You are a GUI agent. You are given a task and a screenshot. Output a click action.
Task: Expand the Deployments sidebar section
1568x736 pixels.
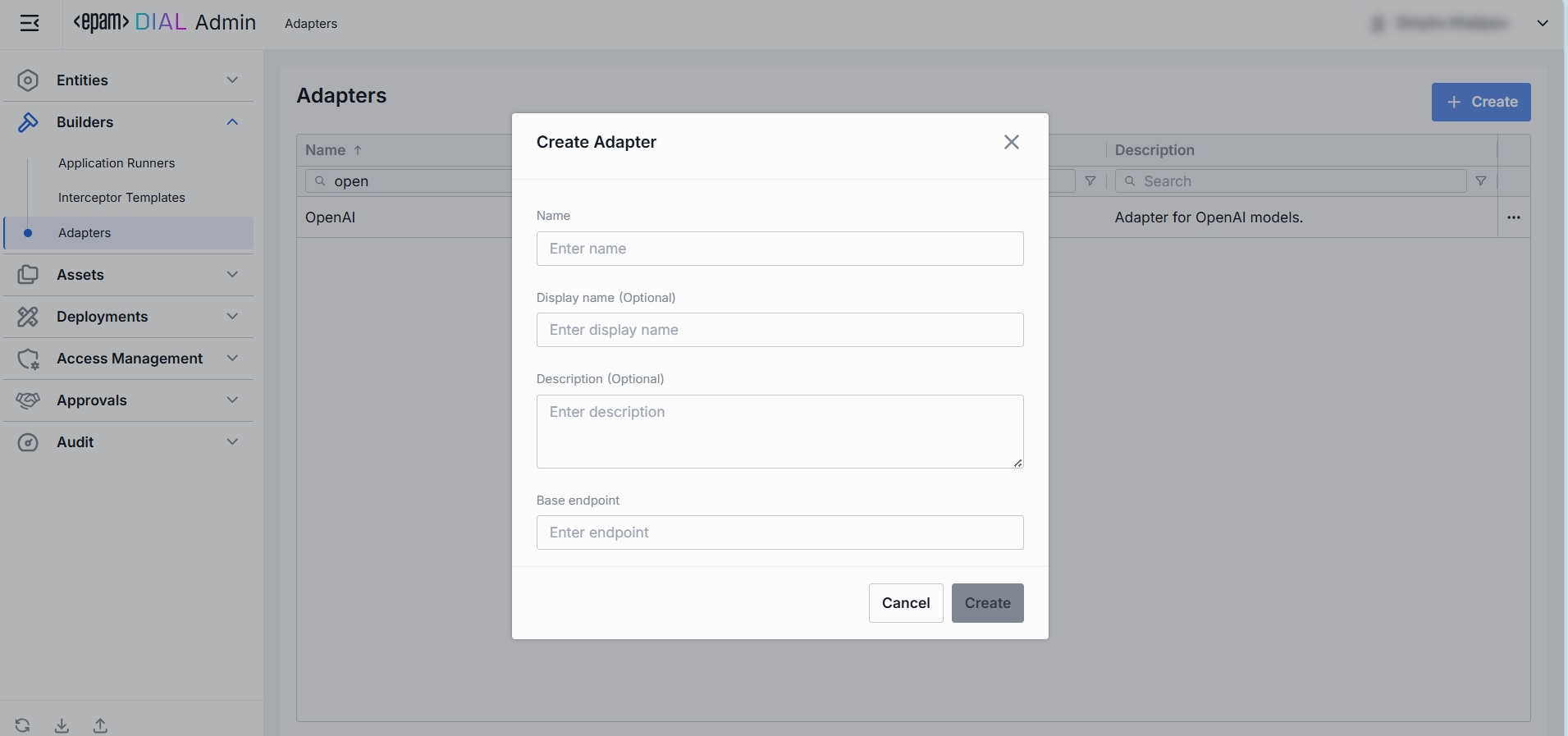(x=128, y=317)
